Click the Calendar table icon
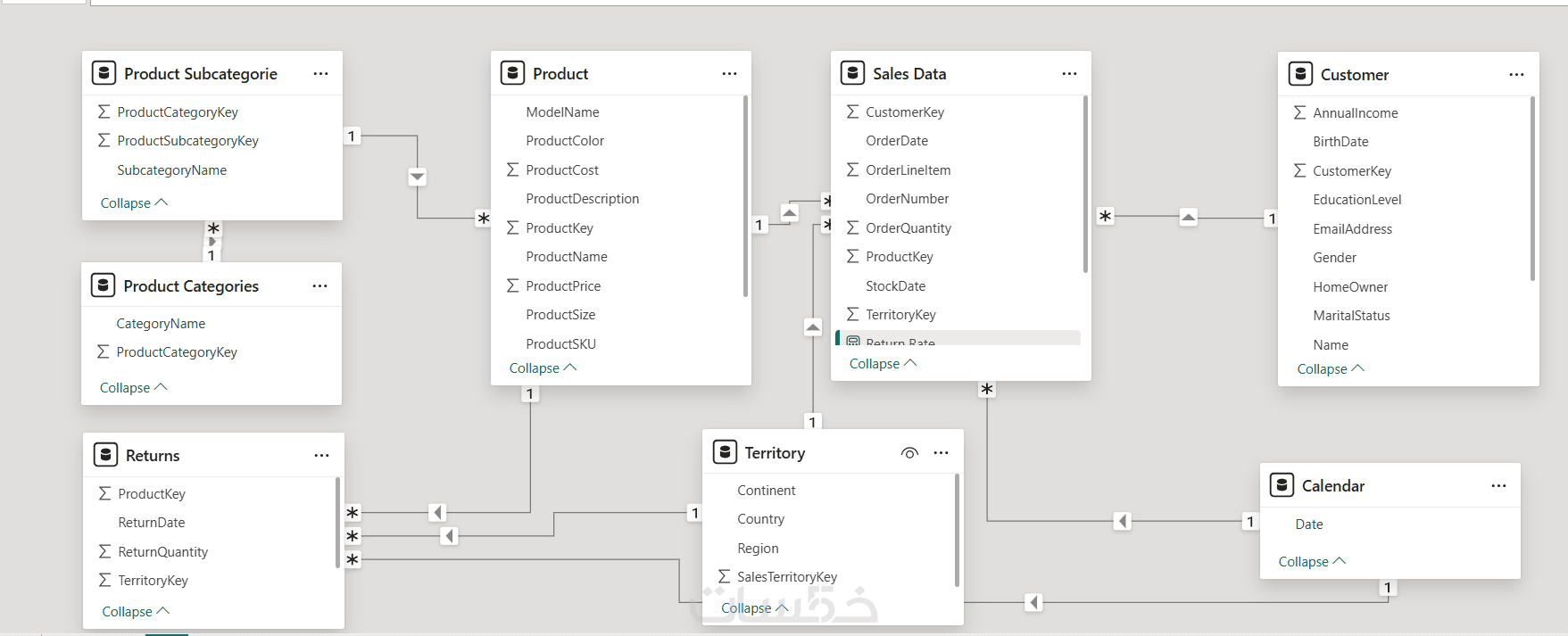1568x636 pixels. [x=1282, y=485]
